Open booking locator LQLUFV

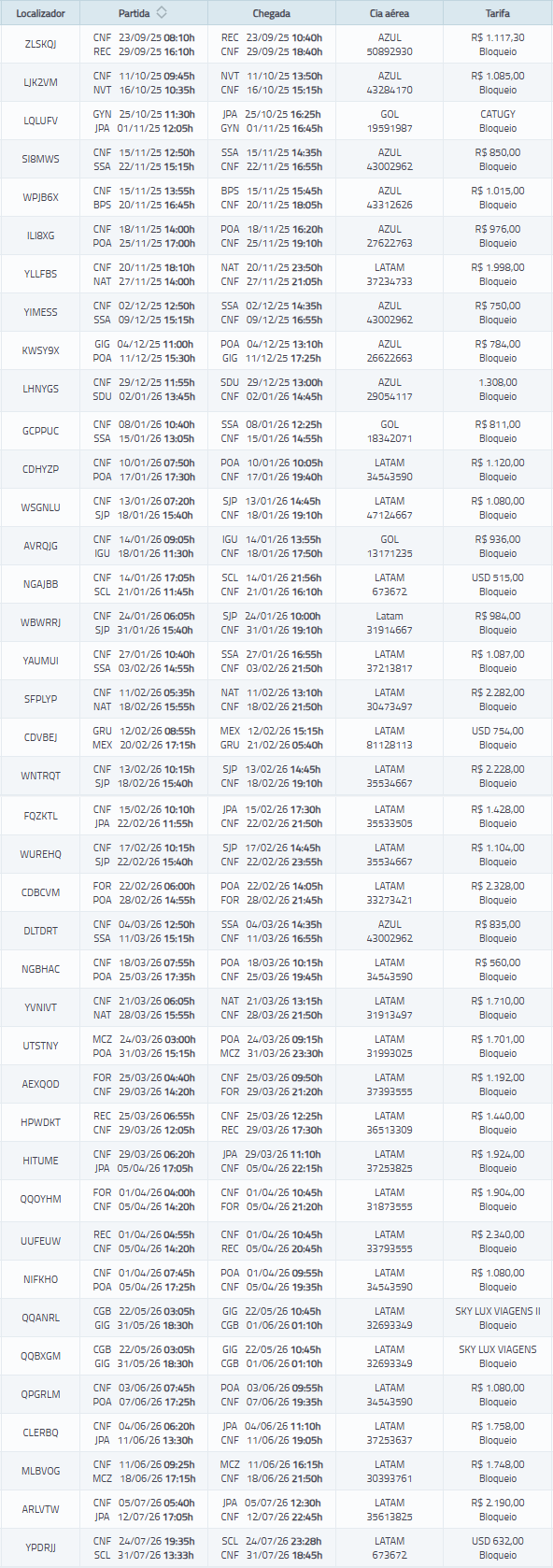pos(40,121)
